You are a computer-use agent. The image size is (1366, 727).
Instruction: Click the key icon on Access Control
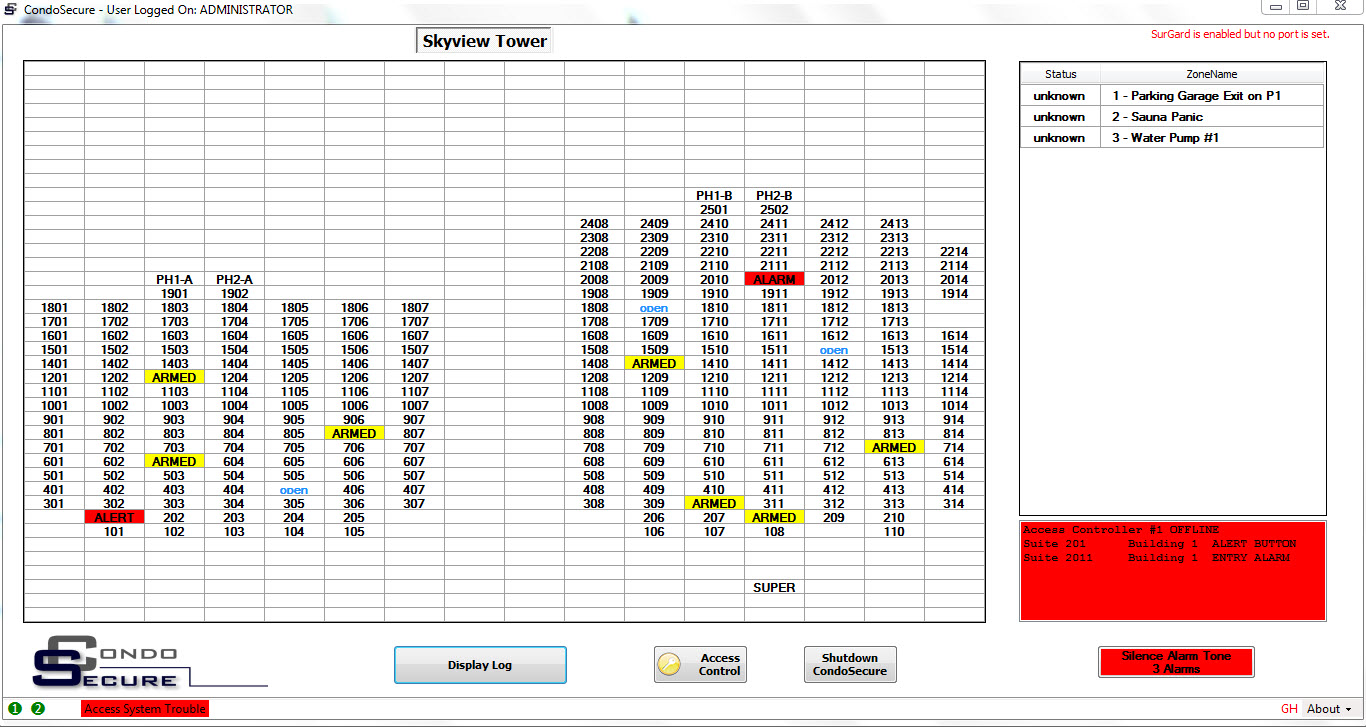(x=669, y=664)
